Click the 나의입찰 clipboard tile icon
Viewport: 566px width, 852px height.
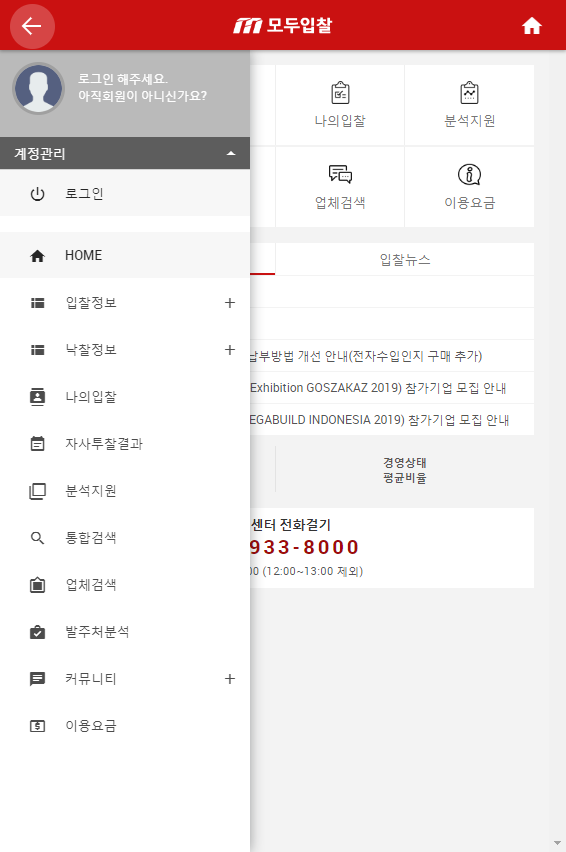click(x=341, y=93)
